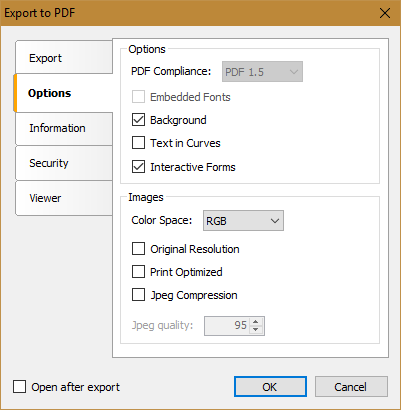
Task: Close the Export to PDF window
Action: [385, 13]
